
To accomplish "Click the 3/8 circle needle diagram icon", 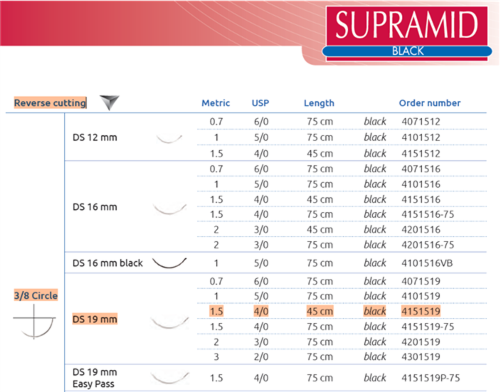I will coord(34,322).
